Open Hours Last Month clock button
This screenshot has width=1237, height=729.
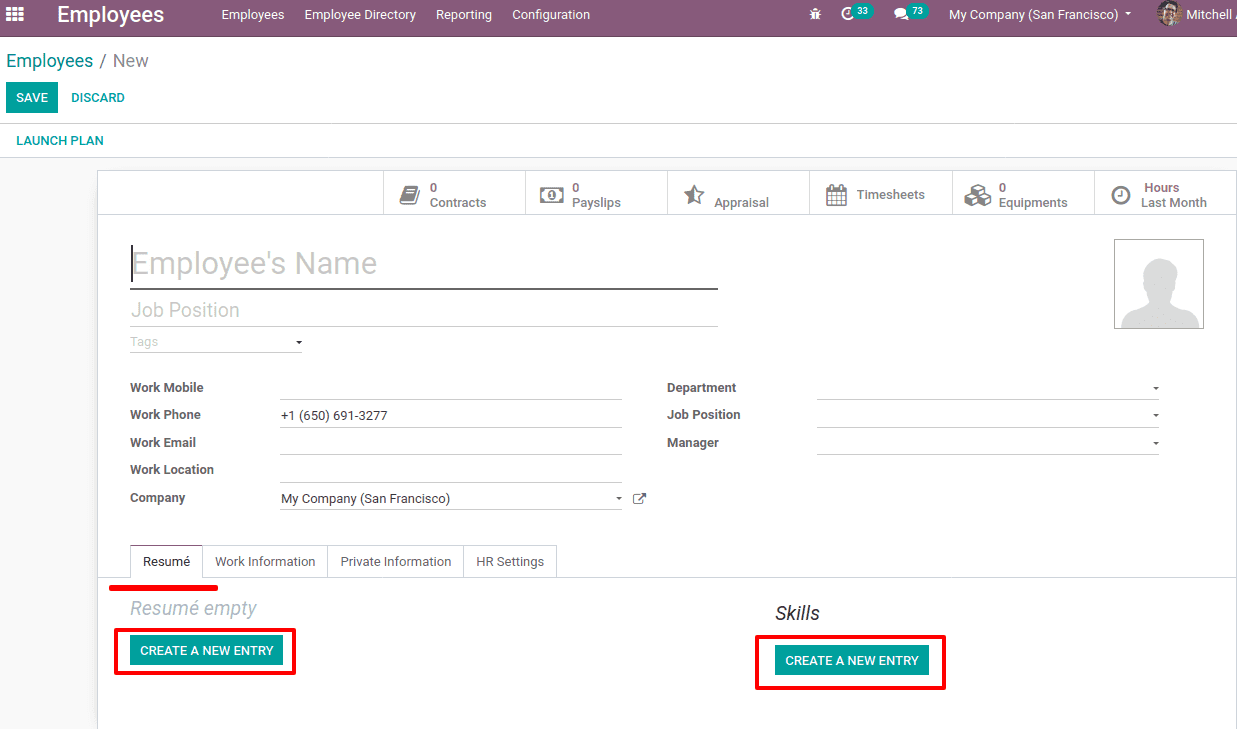tap(1164, 194)
